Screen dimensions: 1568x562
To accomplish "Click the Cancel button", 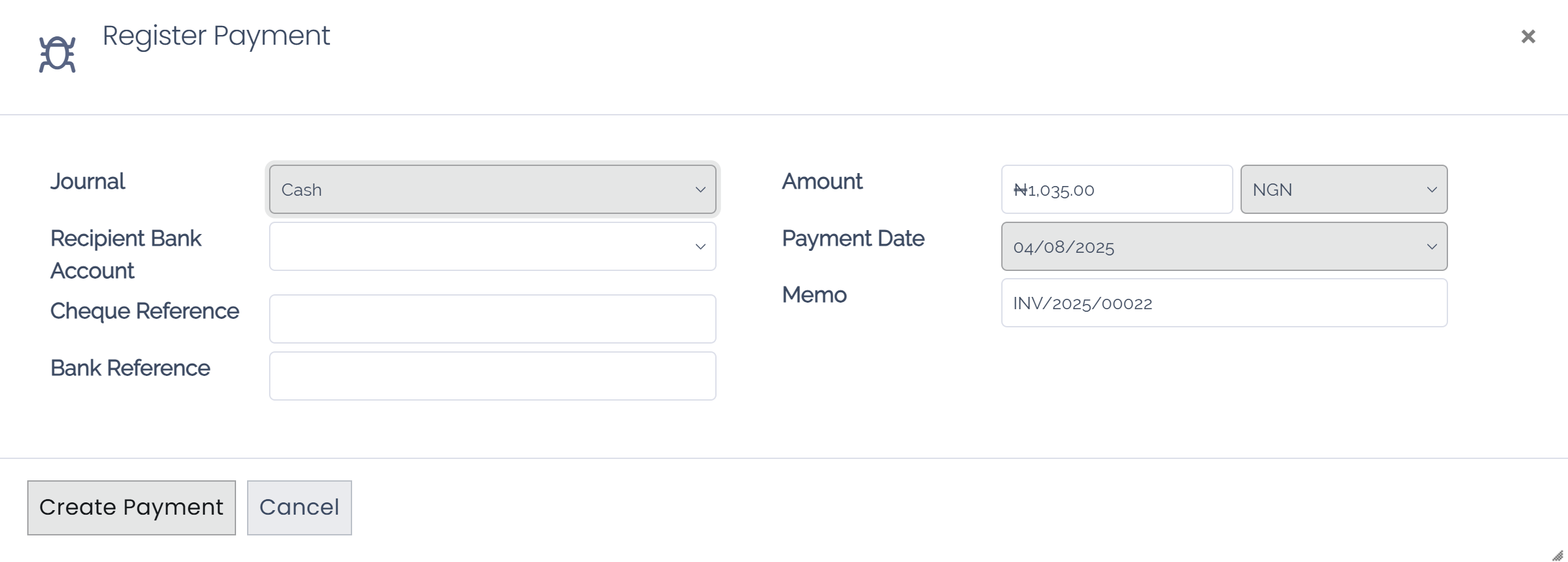I will tap(299, 508).
